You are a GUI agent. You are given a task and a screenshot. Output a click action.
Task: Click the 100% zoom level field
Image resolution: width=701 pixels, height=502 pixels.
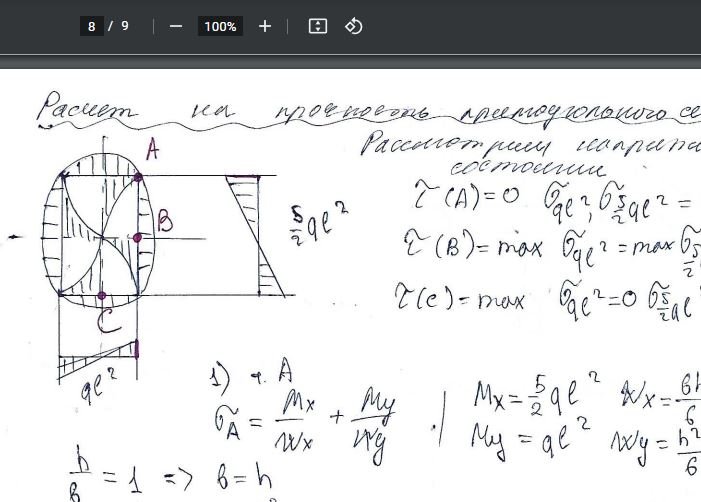pyautogui.click(x=220, y=26)
